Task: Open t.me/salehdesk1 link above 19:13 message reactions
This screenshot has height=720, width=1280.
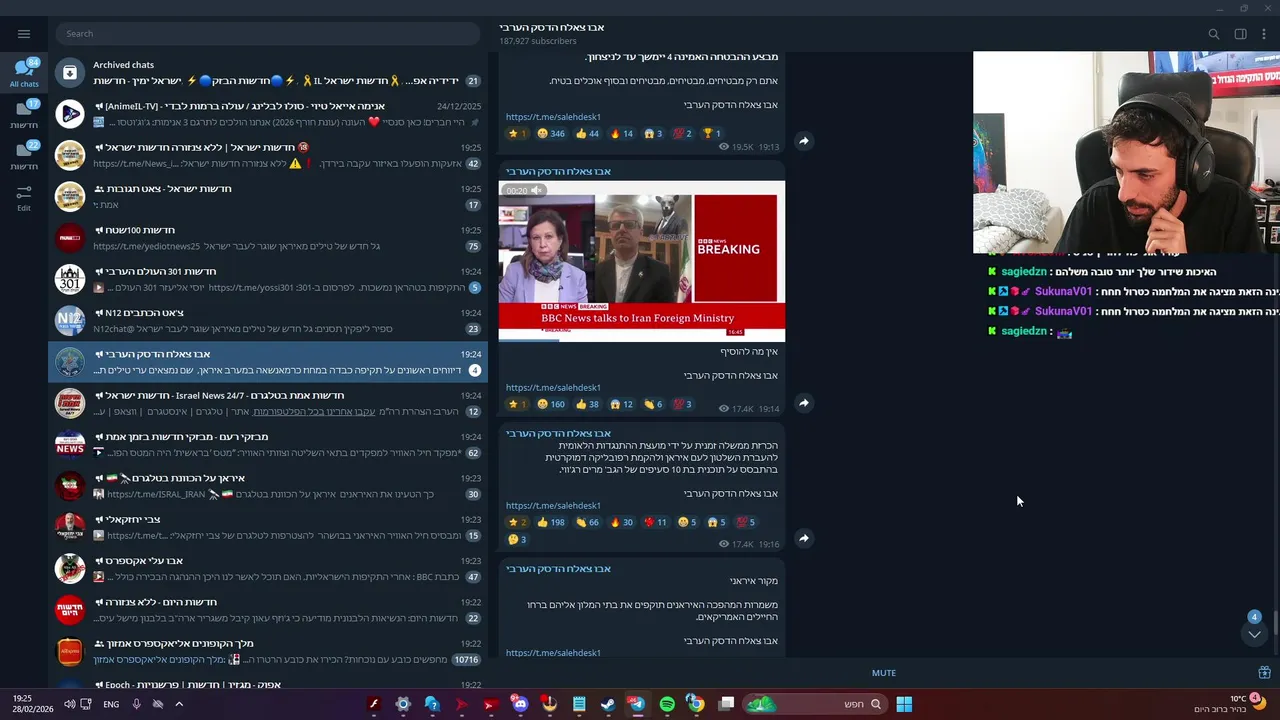Action: click(x=553, y=117)
